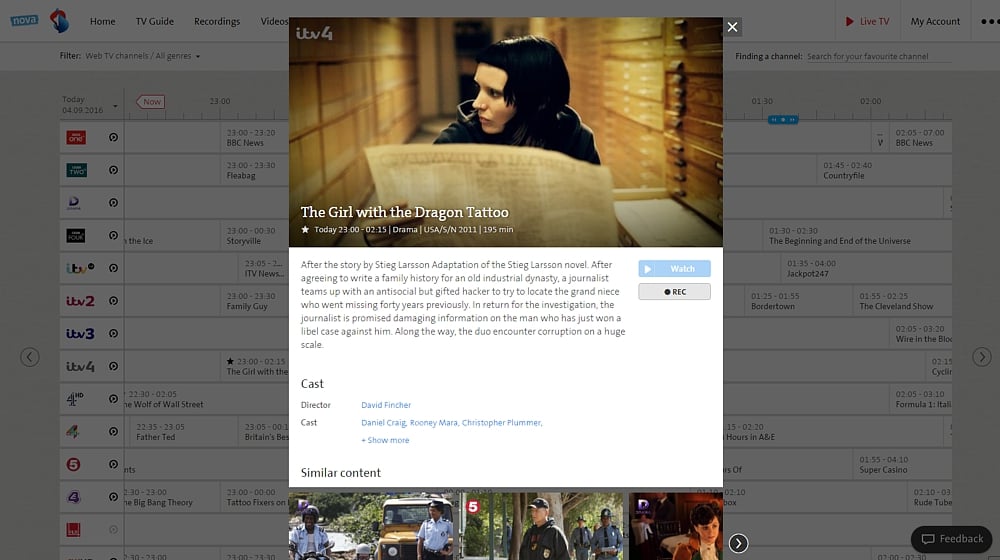Click the Channel 5 logo in guide
Screen dimensions: 1000x560
pyautogui.click(x=73, y=464)
